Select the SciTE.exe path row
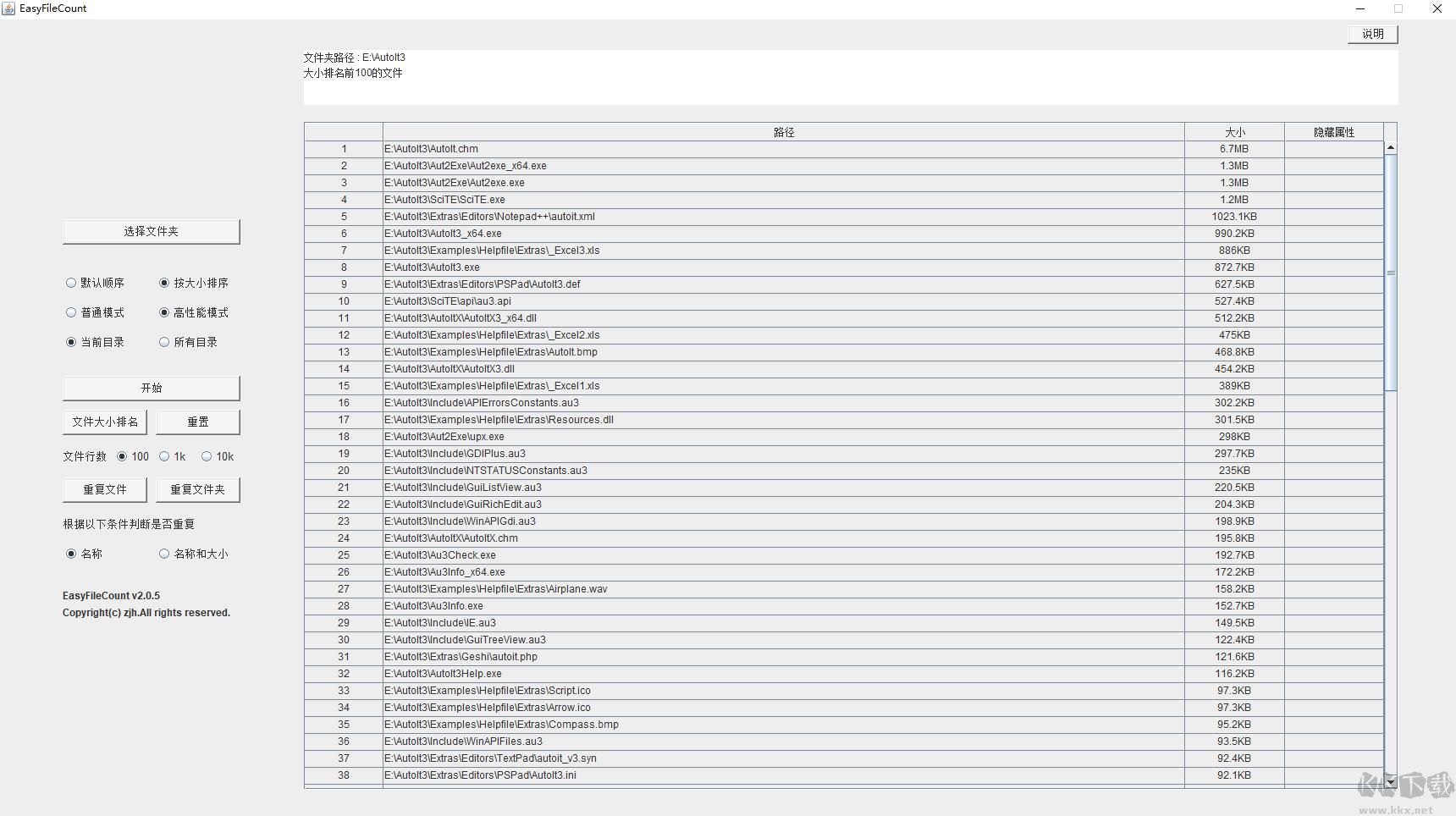Image resolution: width=1456 pixels, height=816 pixels. click(784, 200)
